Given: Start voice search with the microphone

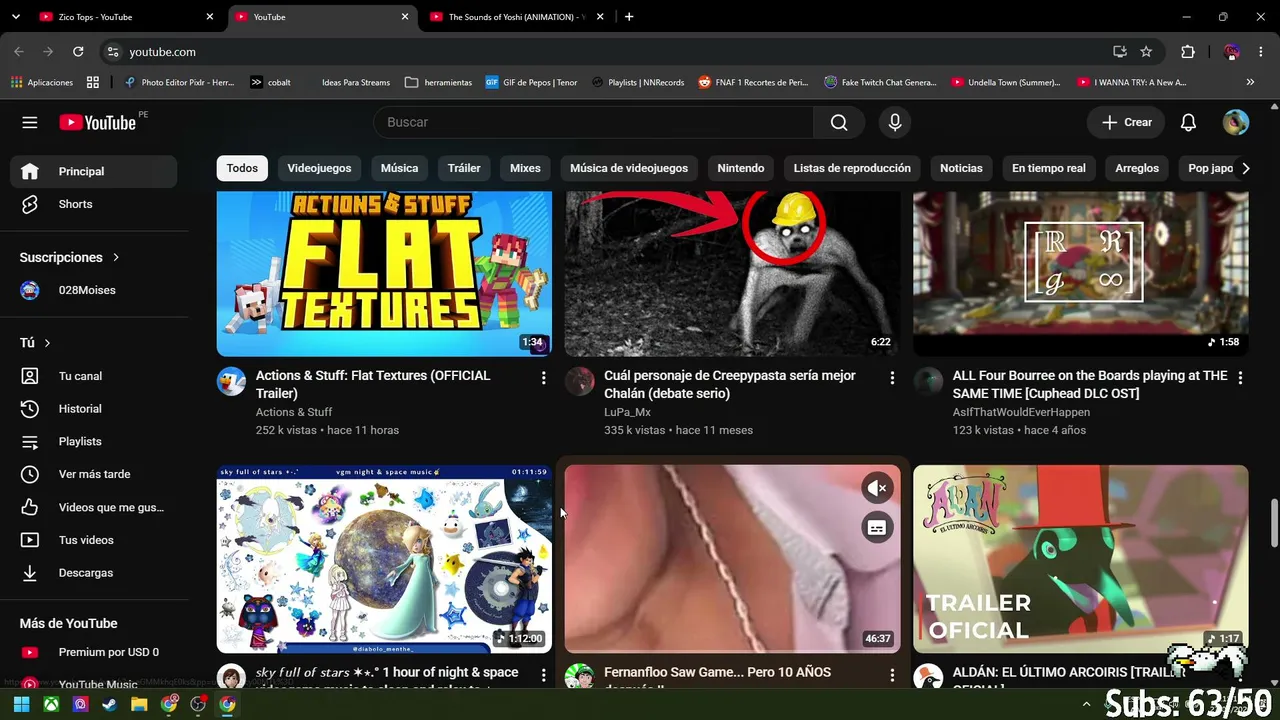Looking at the screenshot, I should 895,122.
